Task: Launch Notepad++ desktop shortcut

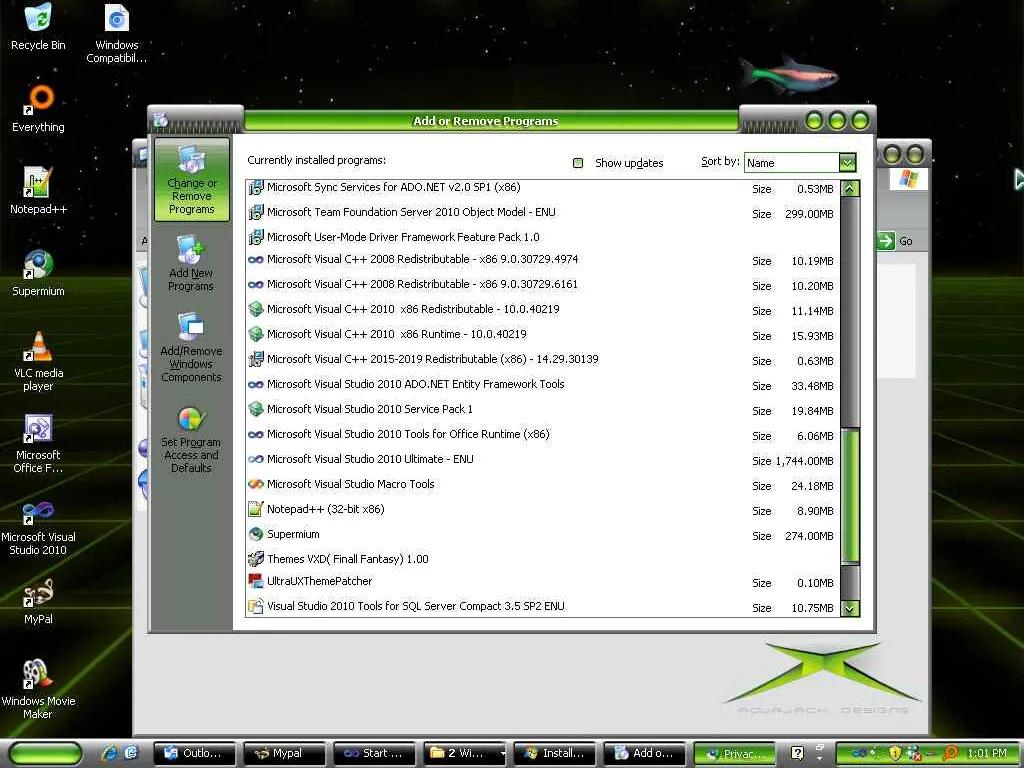Action: pos(38,191)
